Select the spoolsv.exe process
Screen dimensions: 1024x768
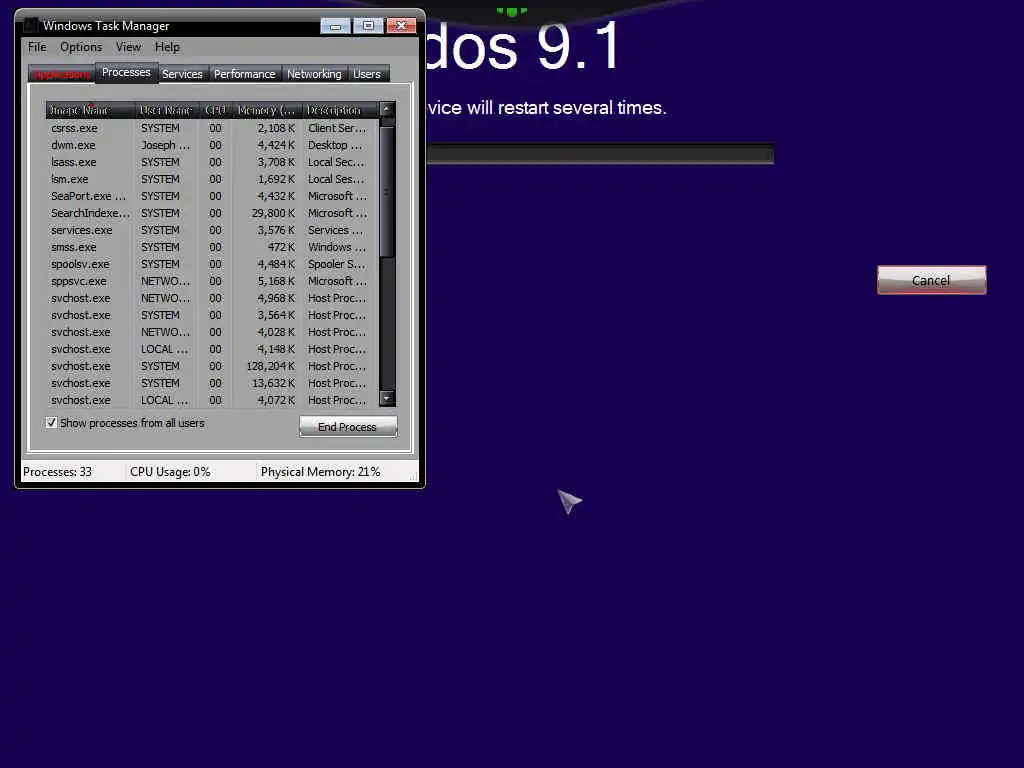[212, 264]
